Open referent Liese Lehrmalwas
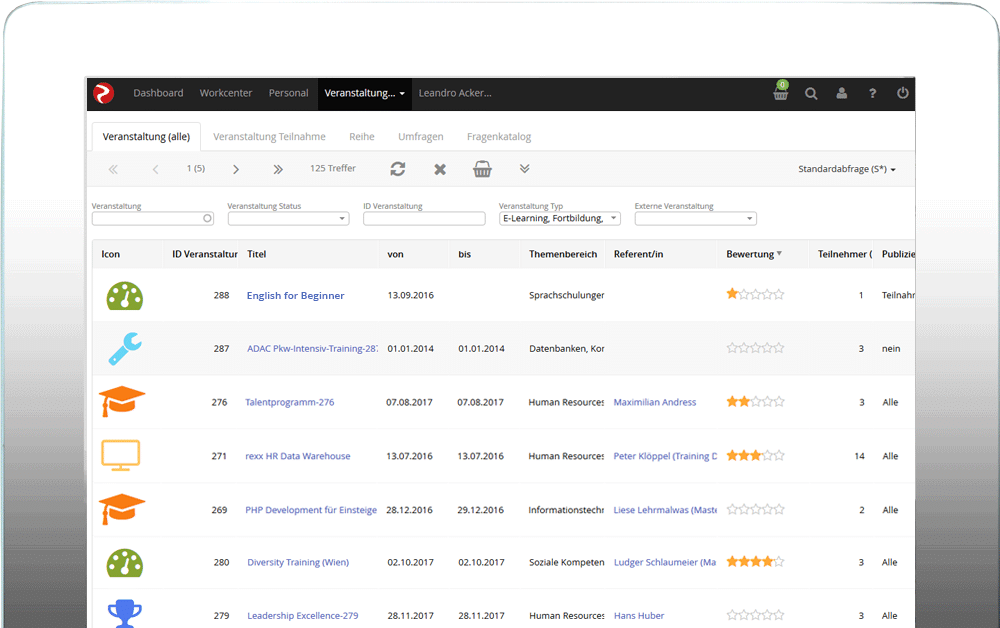This screenshot has width=1000, height=628. [665, 510]
